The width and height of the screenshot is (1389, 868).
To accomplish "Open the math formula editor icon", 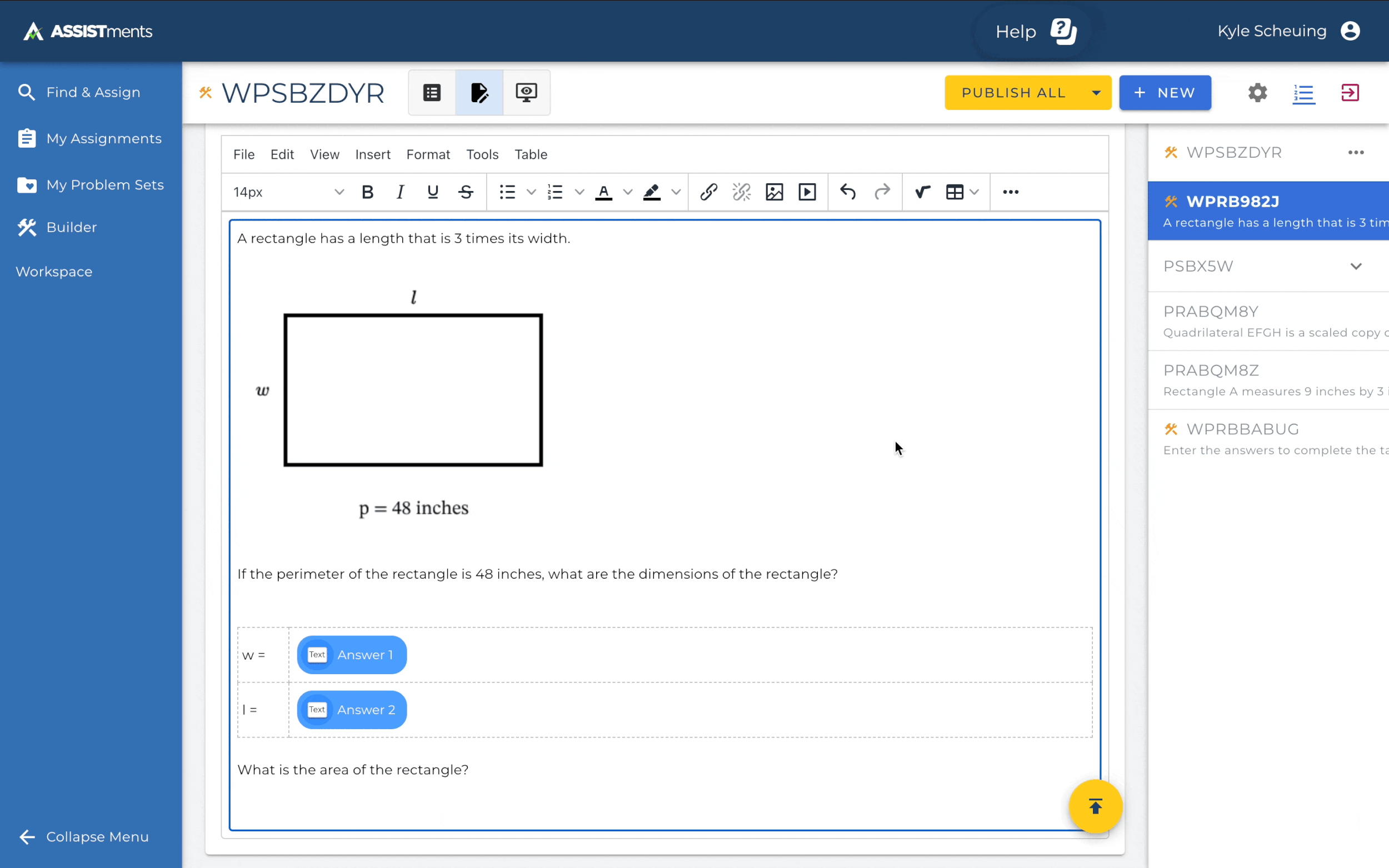I will point(922,192).
